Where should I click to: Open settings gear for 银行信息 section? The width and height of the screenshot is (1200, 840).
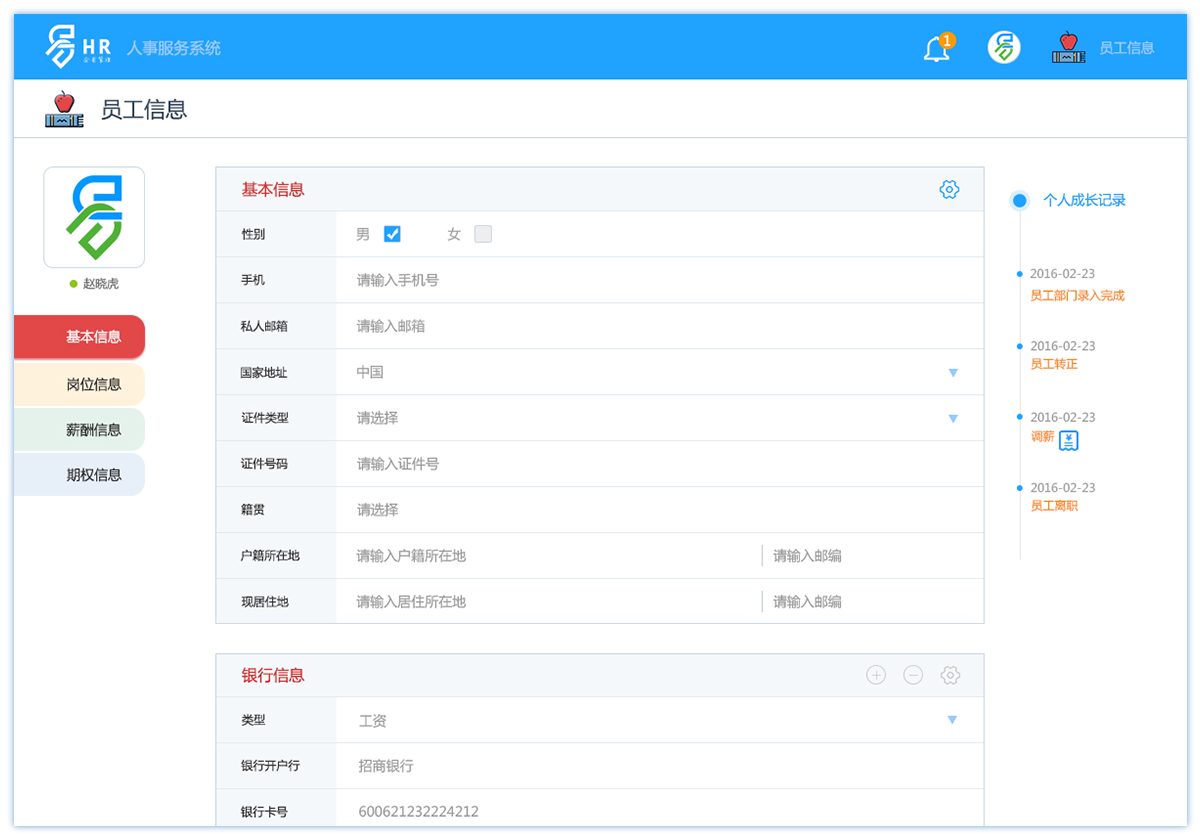[951, 675]
